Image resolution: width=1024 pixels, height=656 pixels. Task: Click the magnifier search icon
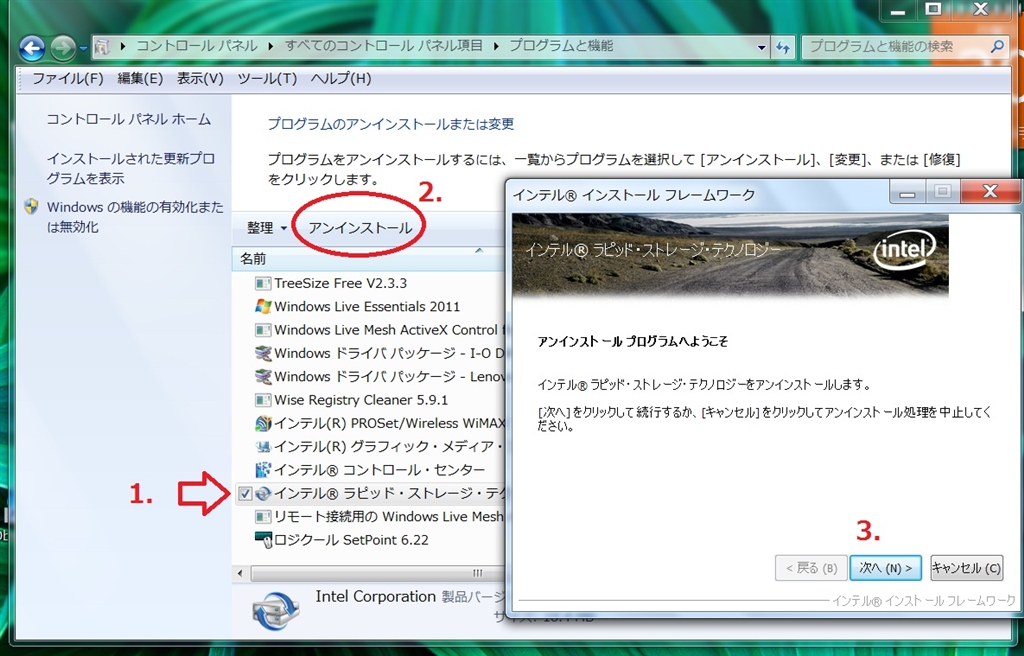tap(997, 46)
